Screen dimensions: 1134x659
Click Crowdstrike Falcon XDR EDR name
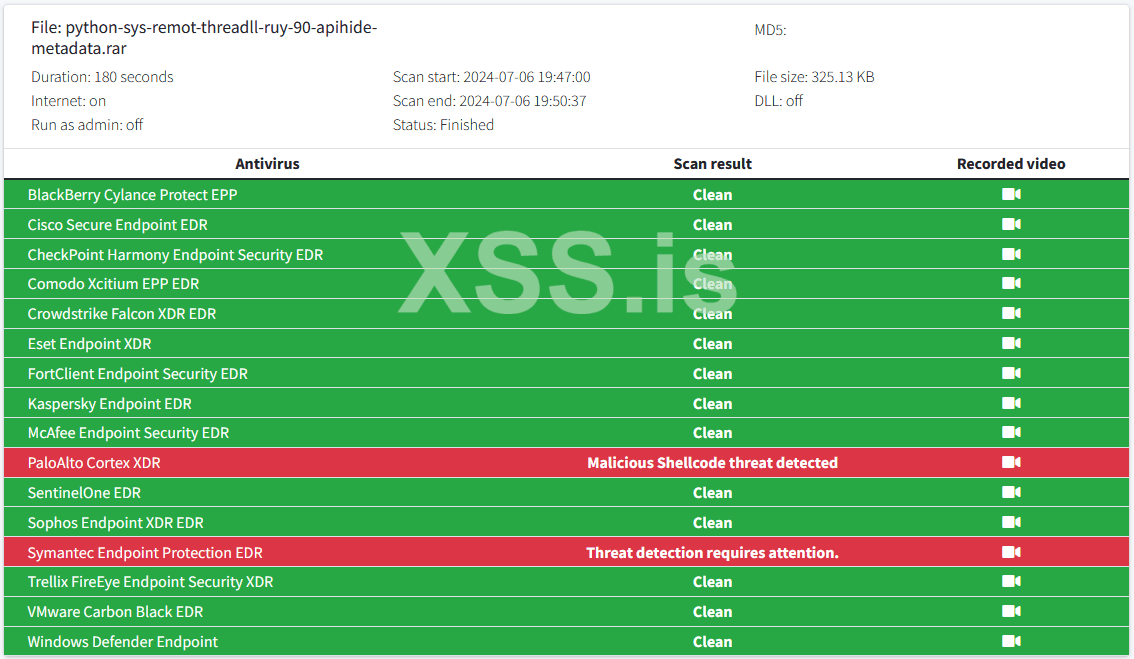pyautogui.click(x=122, y=314)
